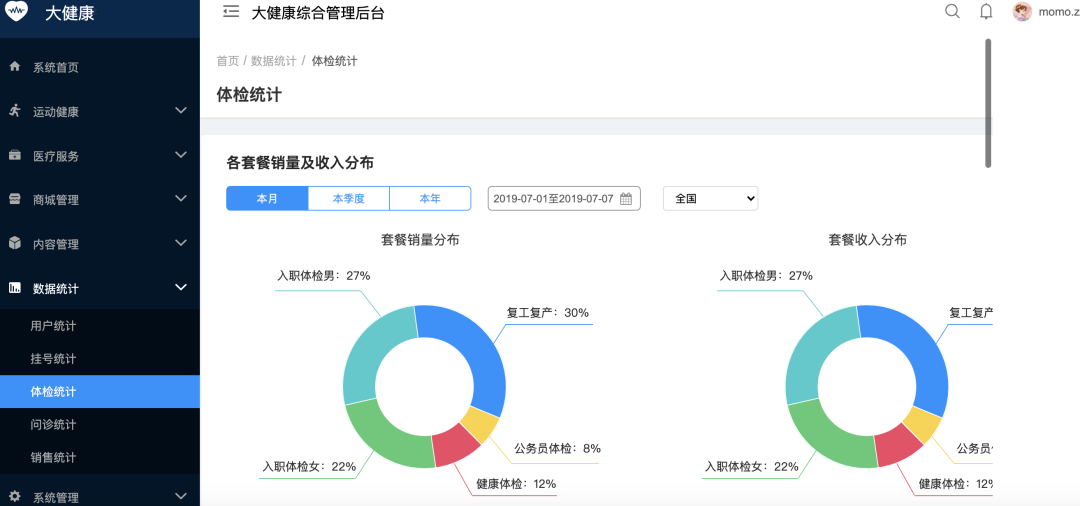1080x506 pixels.
Task: Select the 本月 time range option
Action: 267,199
